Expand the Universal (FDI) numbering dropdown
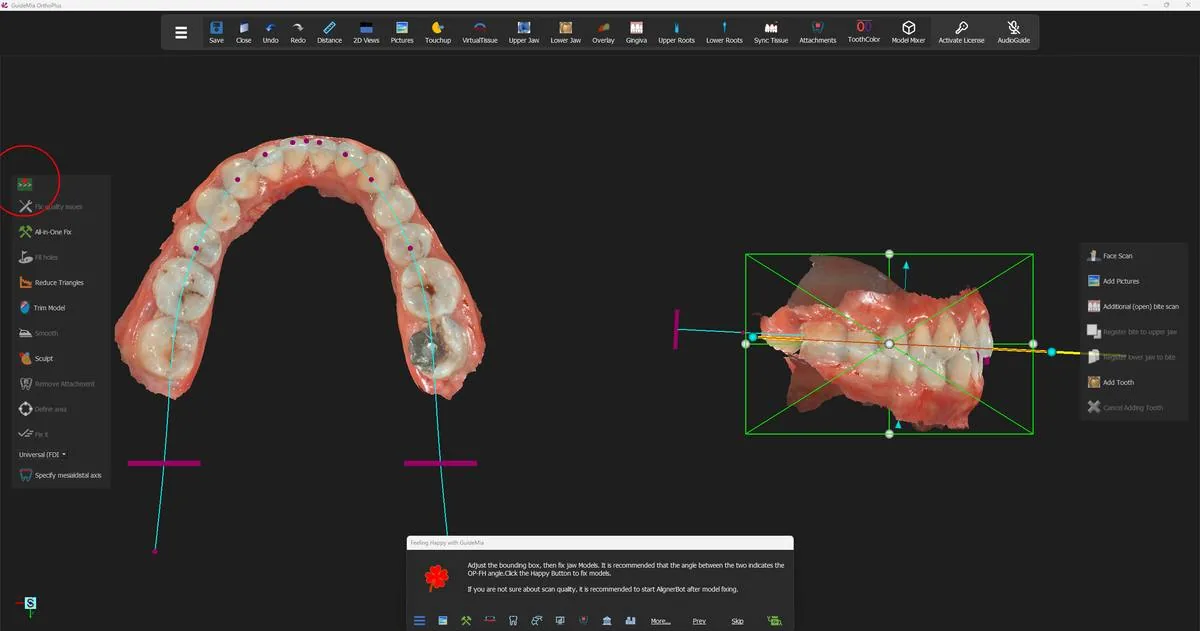This screenshot has width=1200, height=631. pos(43,454)
